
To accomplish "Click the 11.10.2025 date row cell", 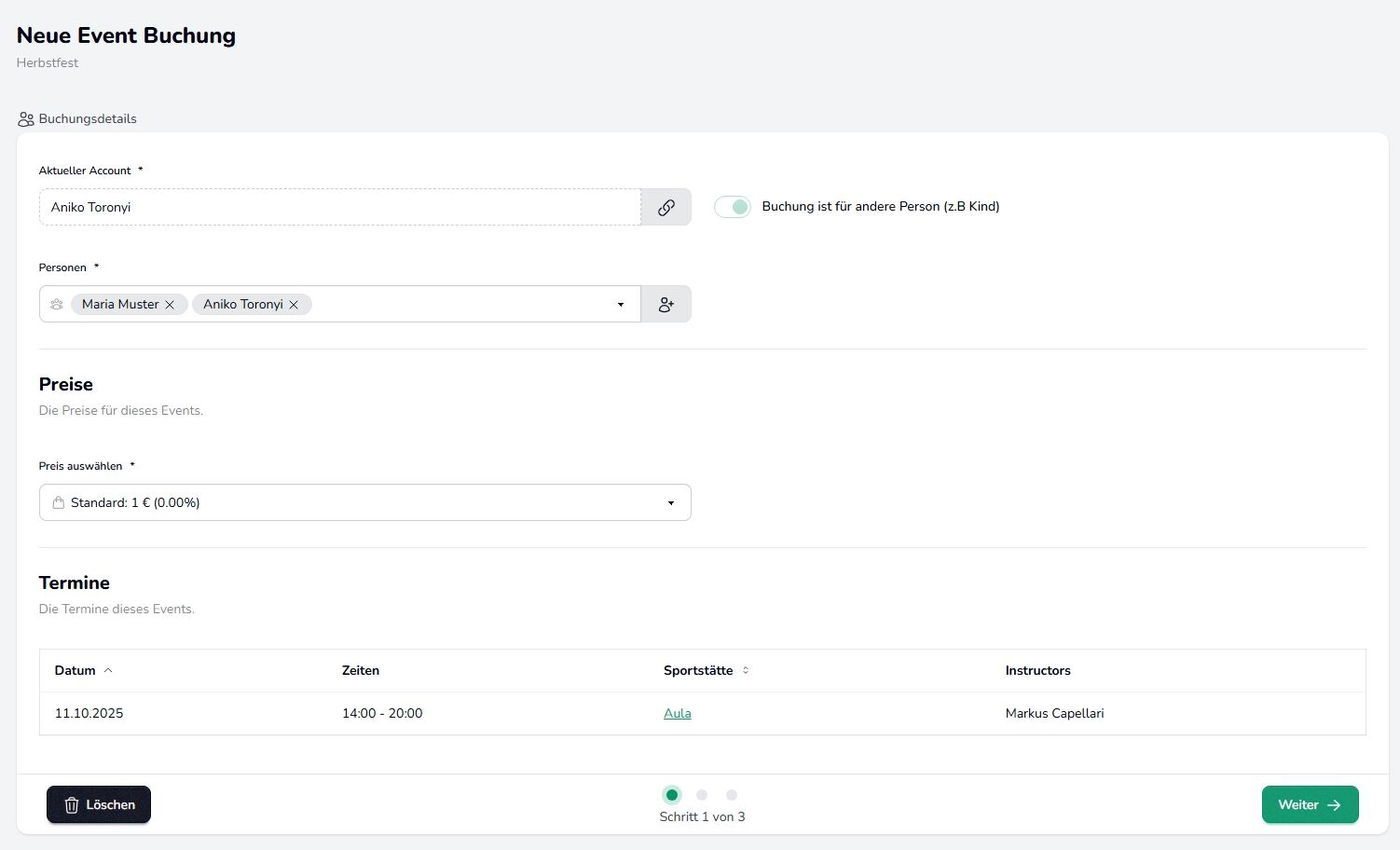I will (x=89, y=713).
